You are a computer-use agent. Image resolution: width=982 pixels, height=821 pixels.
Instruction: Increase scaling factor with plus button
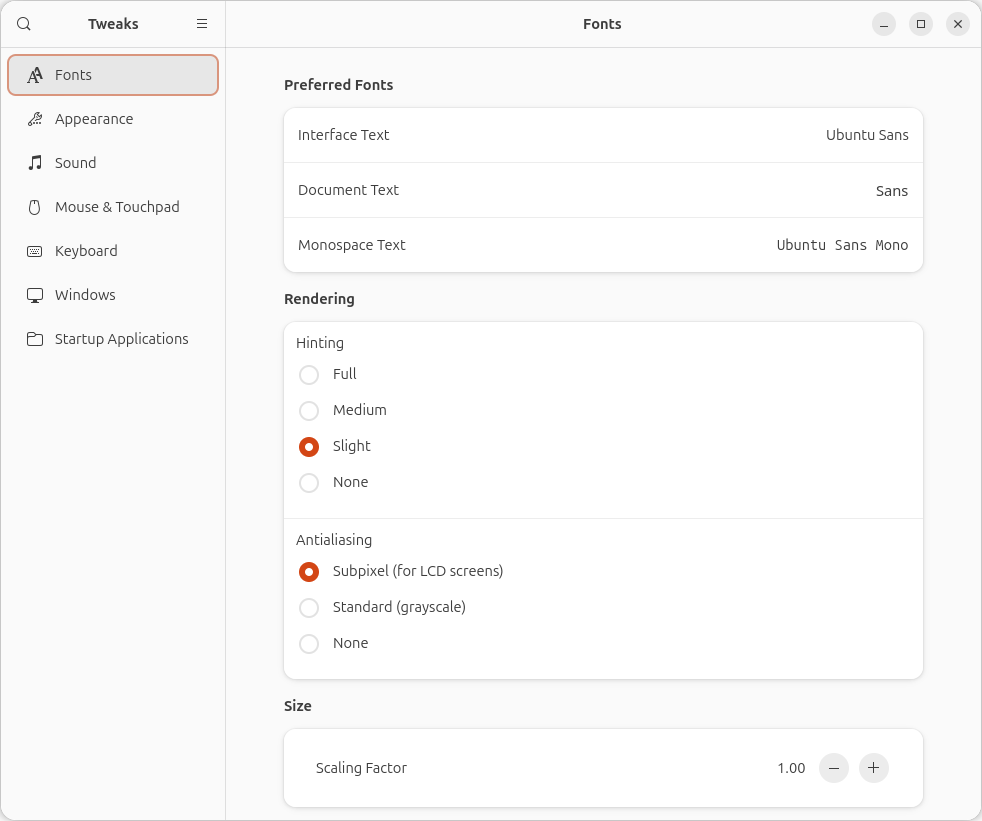tap(873, 768)
